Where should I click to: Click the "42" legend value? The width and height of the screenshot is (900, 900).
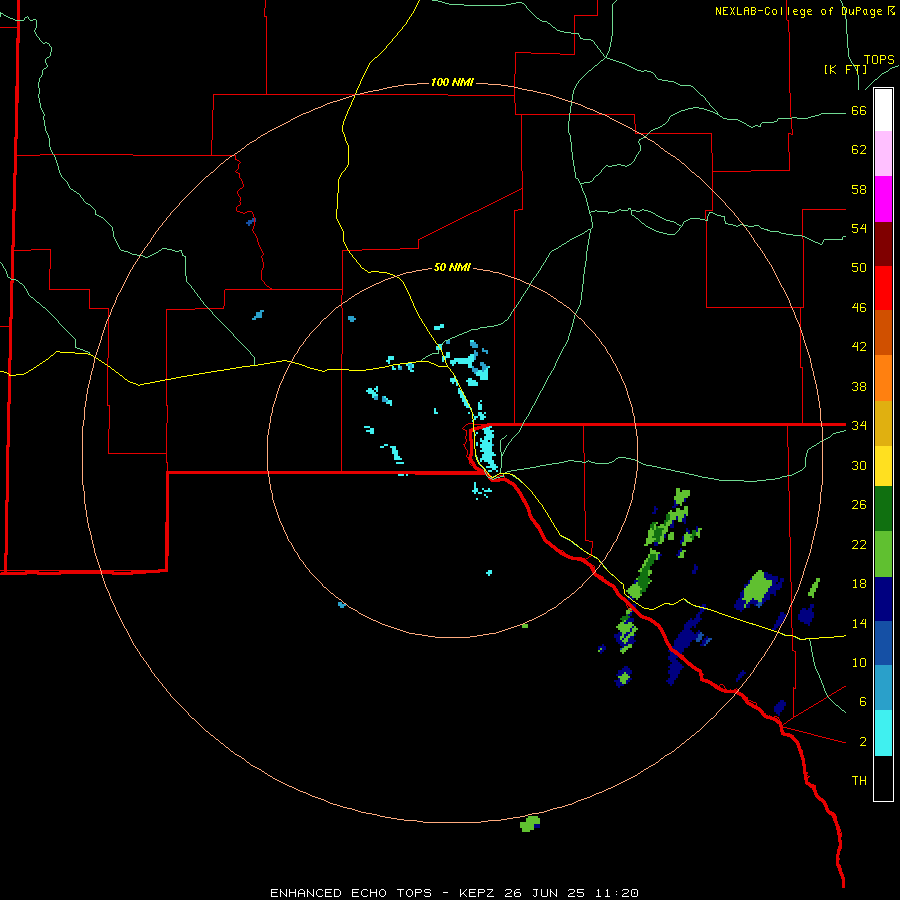click(x=859, y=346)
